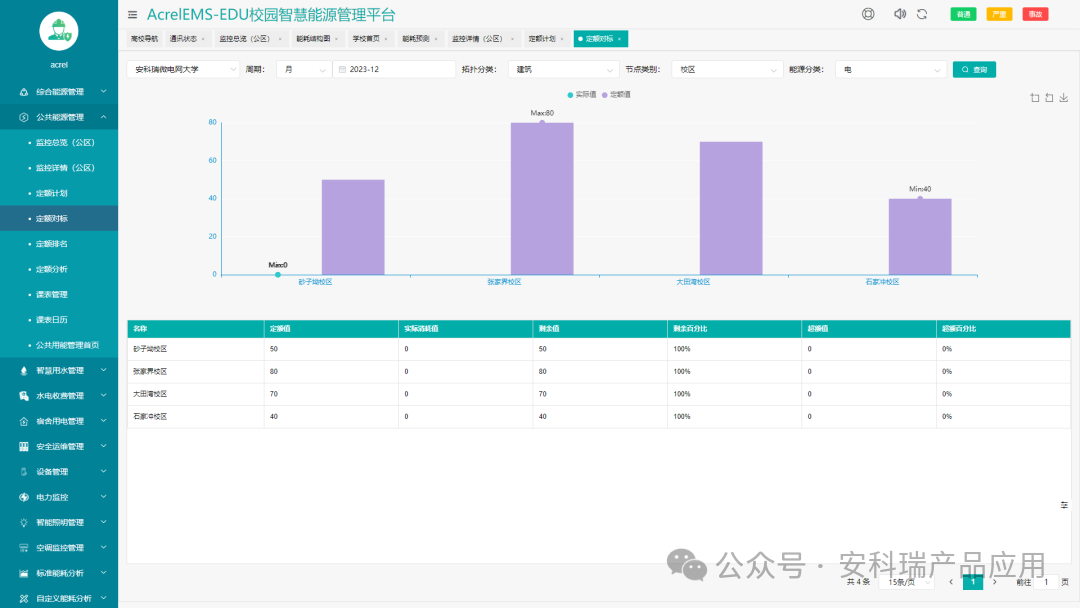Open the 拓扑分类 dropdown showing 建筑
The height and width of the screenshot is (608, 1080).
point(565,70)
